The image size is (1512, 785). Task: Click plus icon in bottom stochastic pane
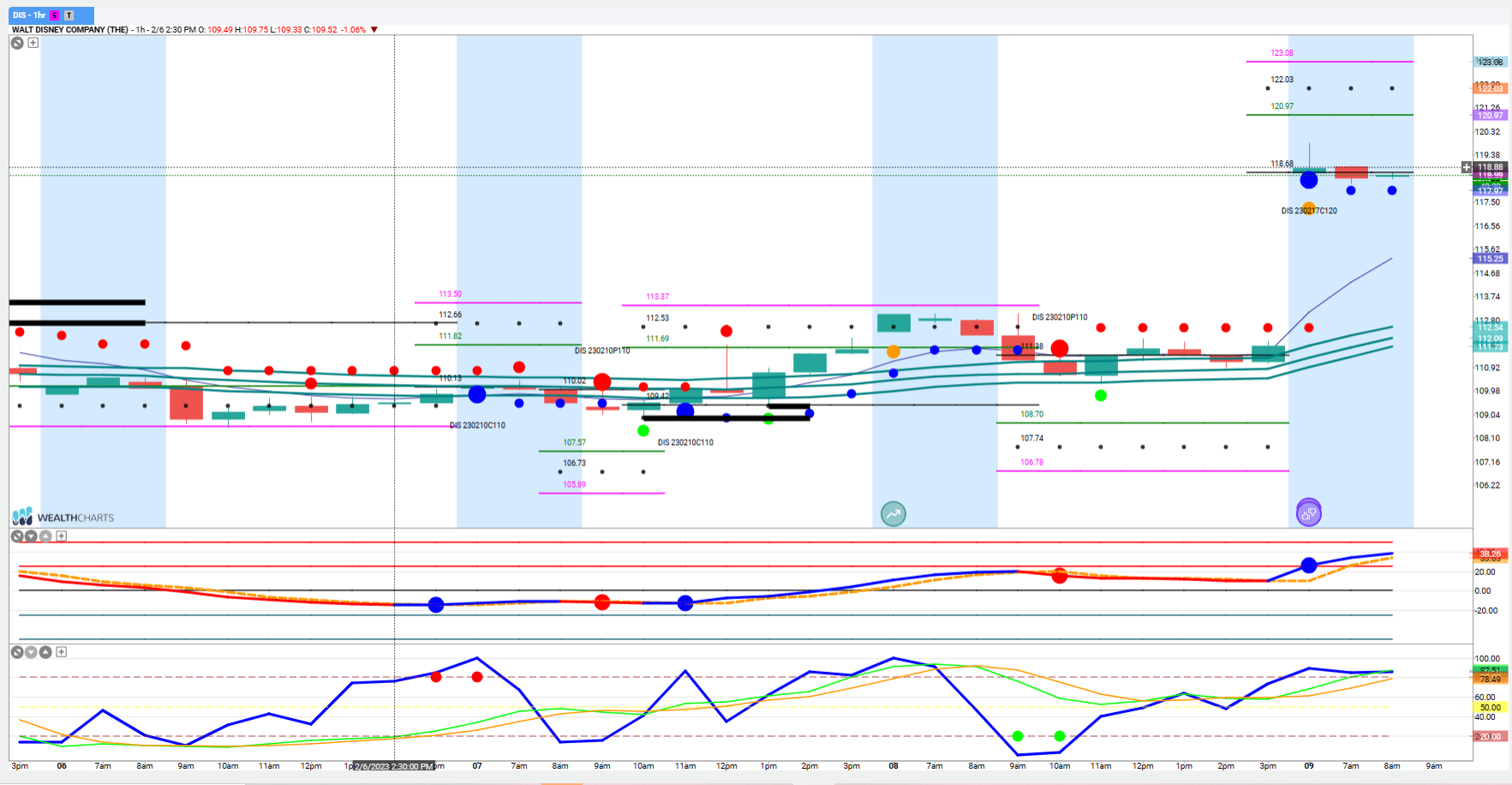(x=62, y=652)
